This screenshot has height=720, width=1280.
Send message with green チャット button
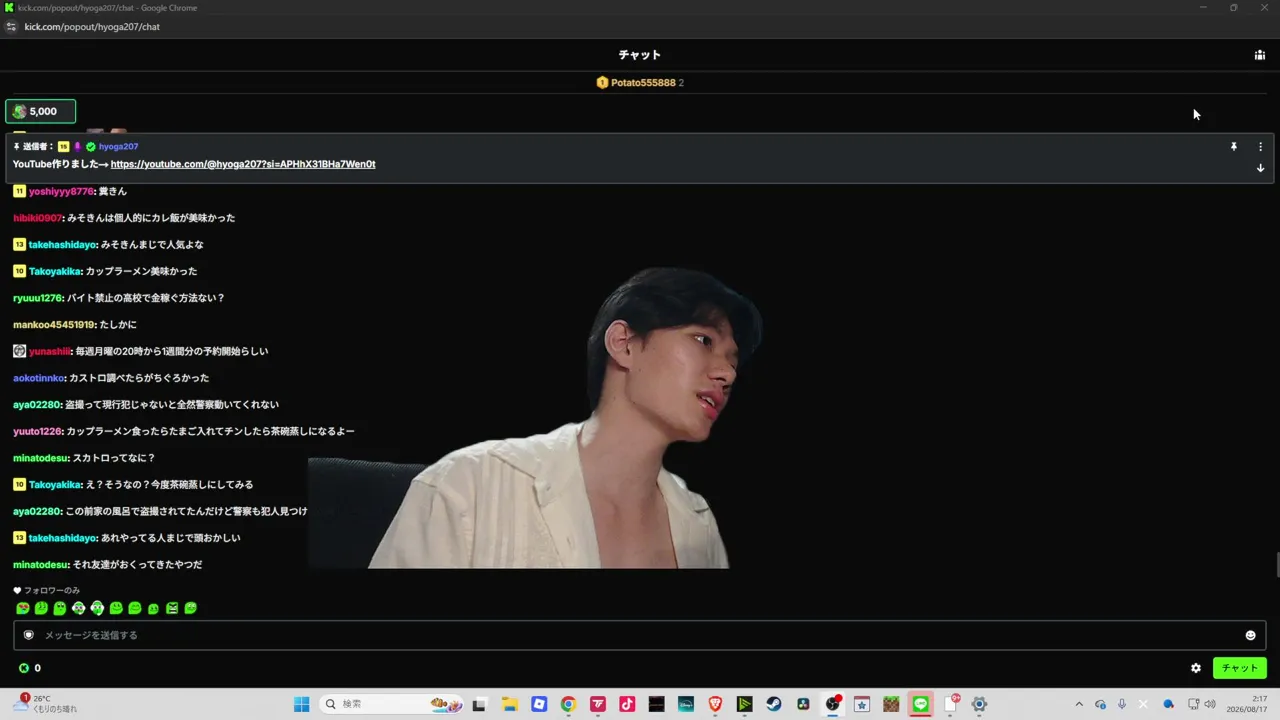tap(1240, 668)
